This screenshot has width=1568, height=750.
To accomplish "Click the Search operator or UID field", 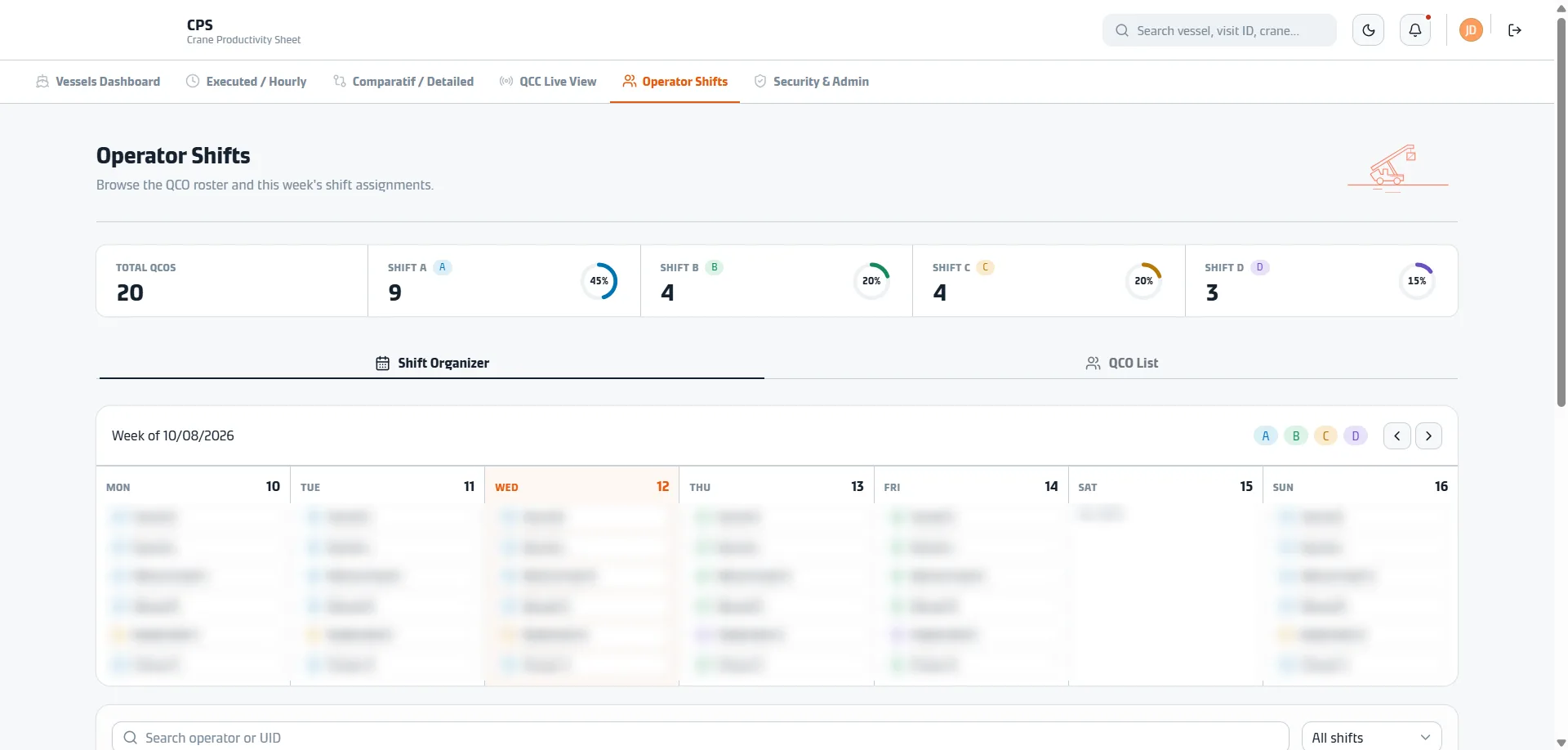I will pyautogui.click(x=700, y=738).
